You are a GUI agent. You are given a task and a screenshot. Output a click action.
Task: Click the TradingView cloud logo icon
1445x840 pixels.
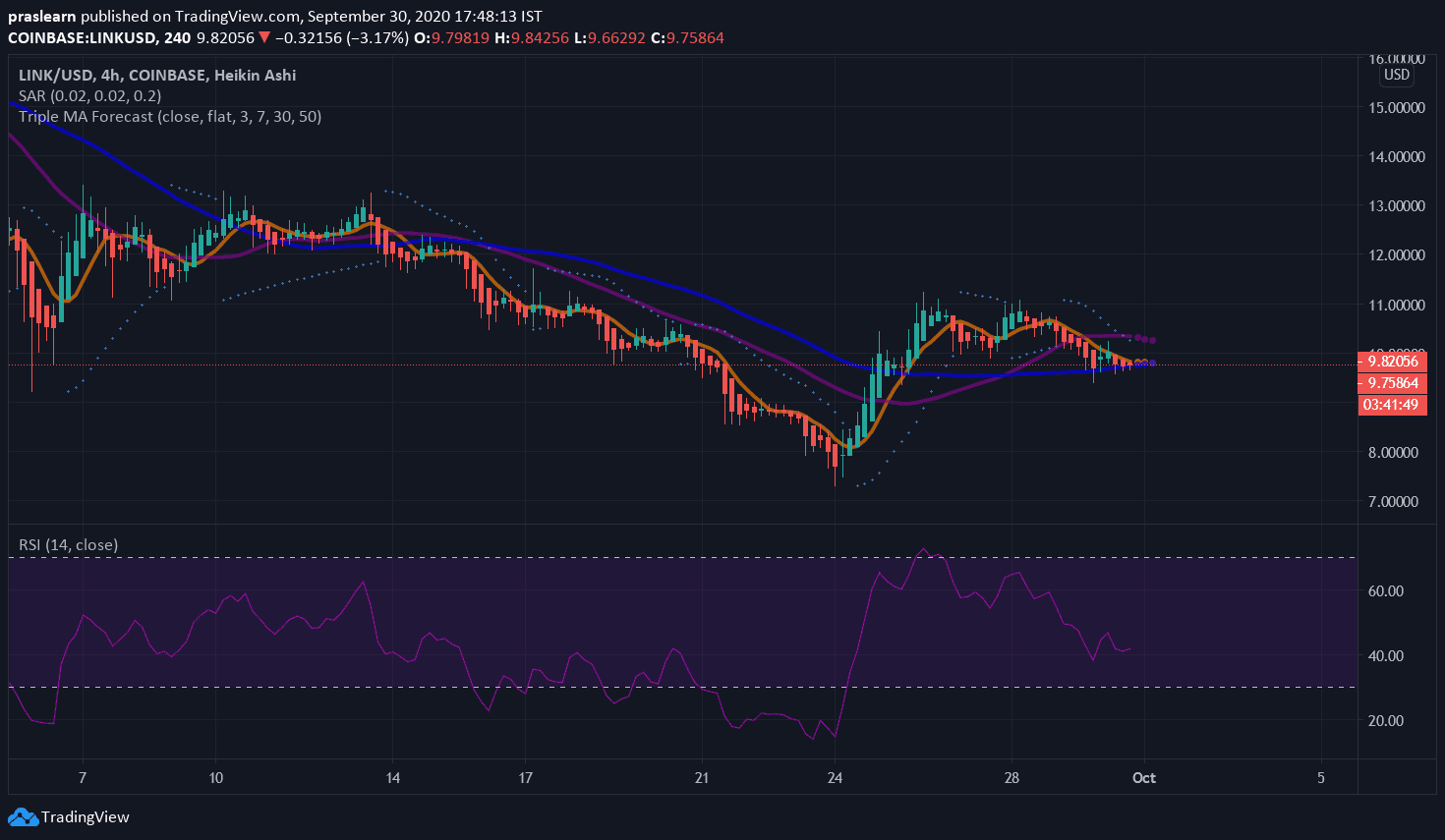(23, 816)
